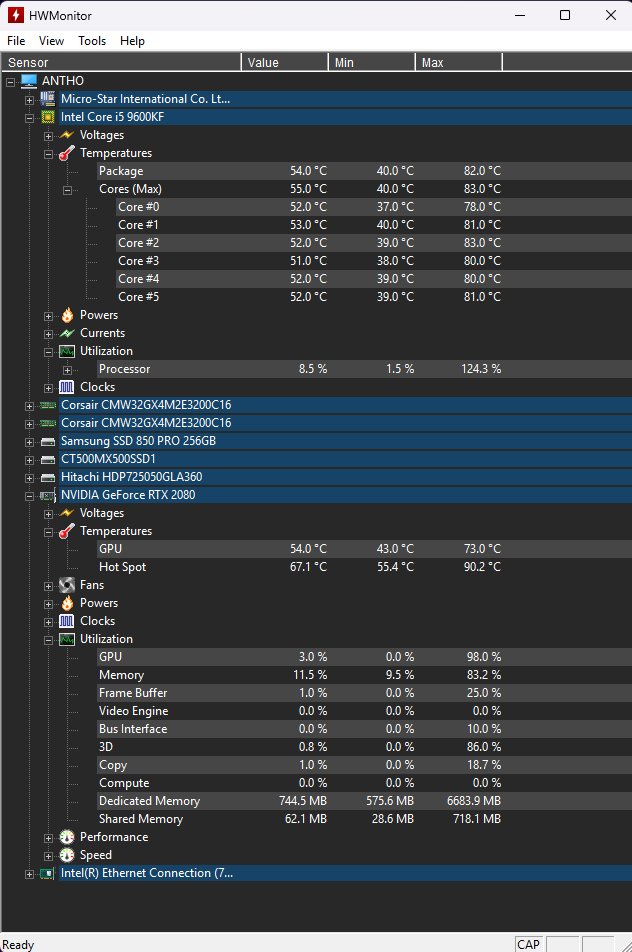Viewport: 632px width, 952px height.
Task: Click the NVIDIA RTX 2080 graphics card icon
Action: pyautogui.click(x=47, y=495)
